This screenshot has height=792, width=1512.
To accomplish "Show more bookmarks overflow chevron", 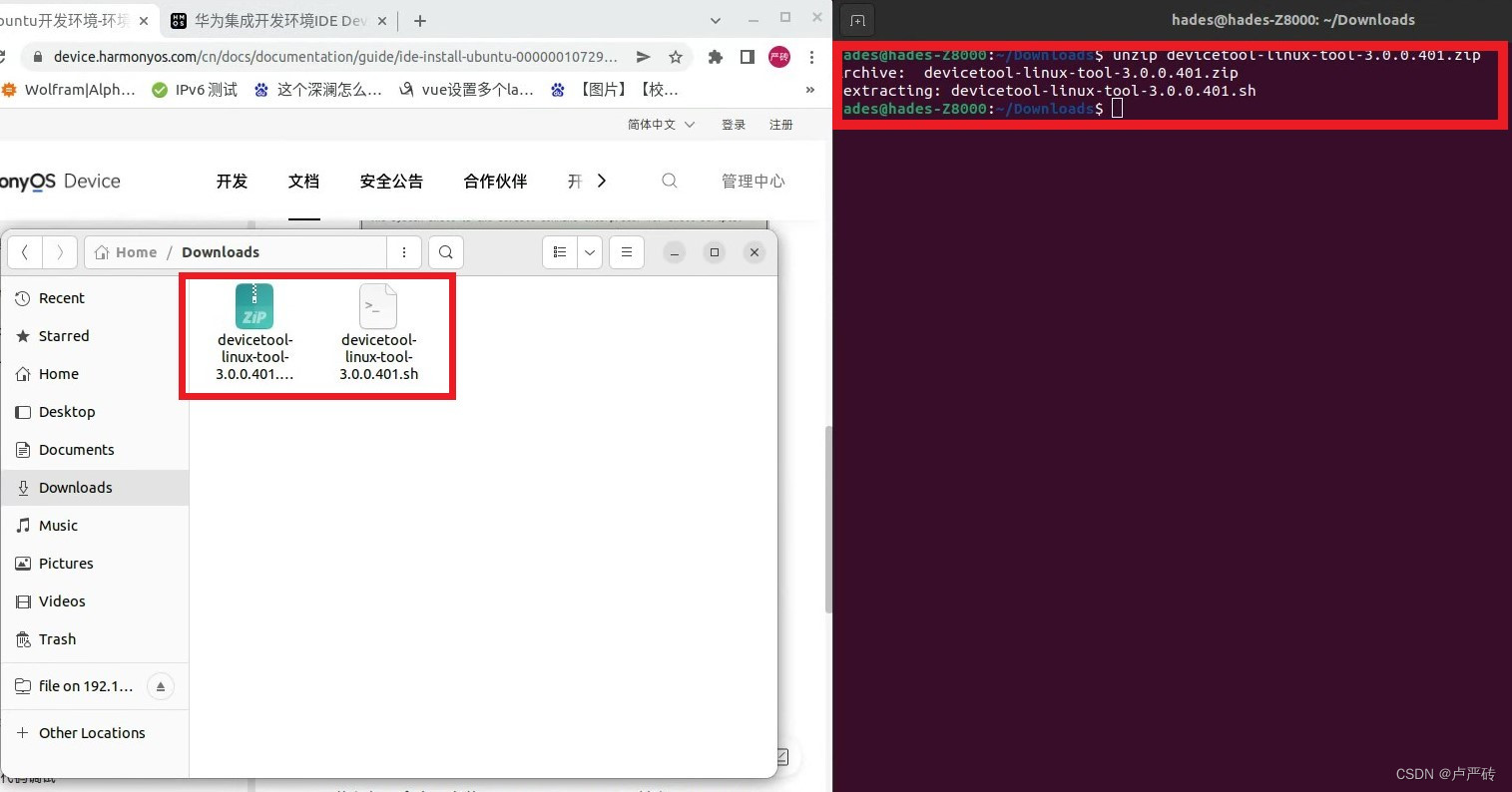I will (810, 90).
